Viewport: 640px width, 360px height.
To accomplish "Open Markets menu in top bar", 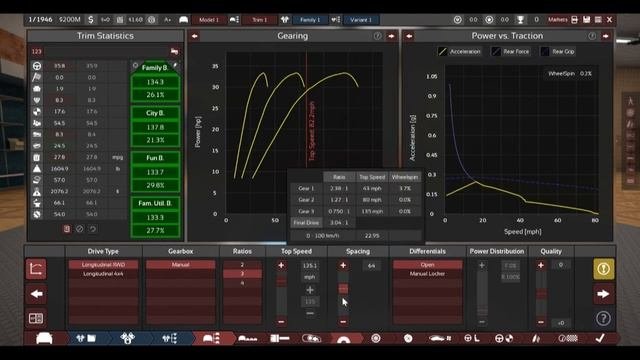I will (x=558, y=20).
